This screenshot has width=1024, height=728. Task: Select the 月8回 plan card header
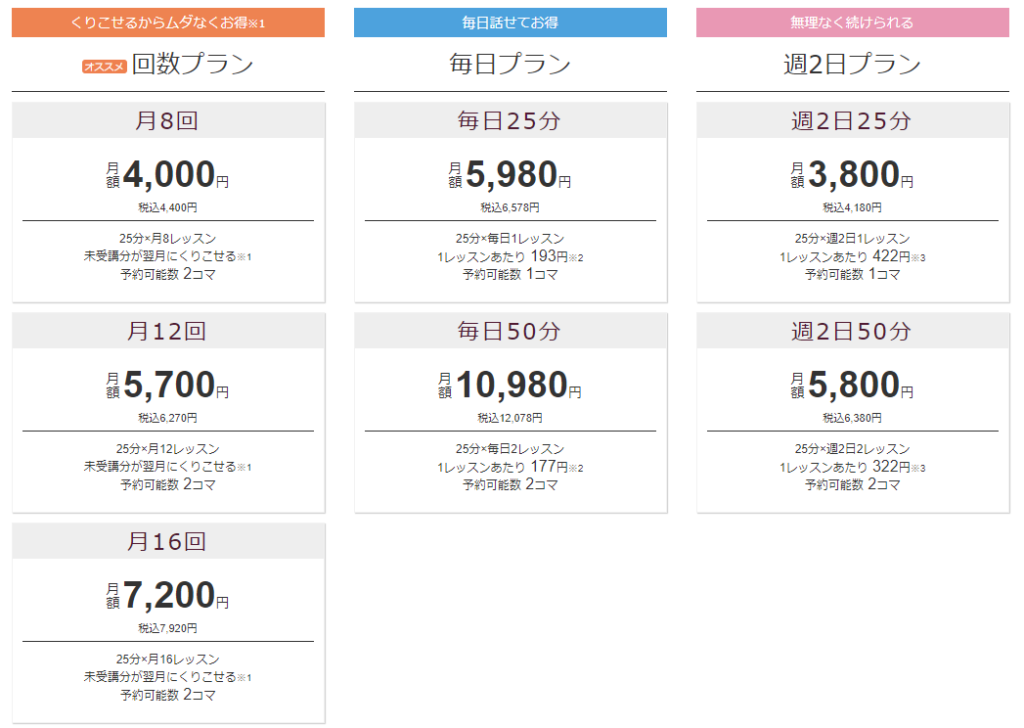tap(168, 121)
